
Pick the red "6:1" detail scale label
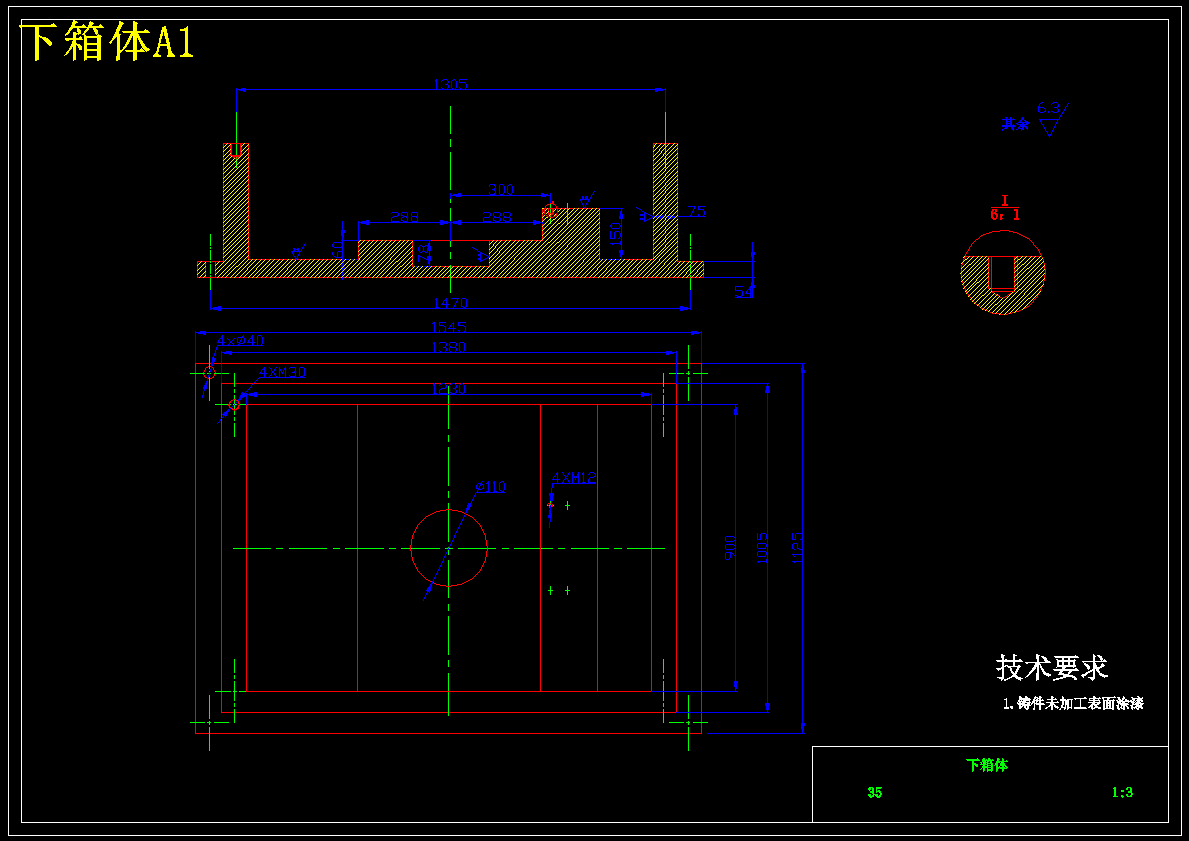[1005, 215]
